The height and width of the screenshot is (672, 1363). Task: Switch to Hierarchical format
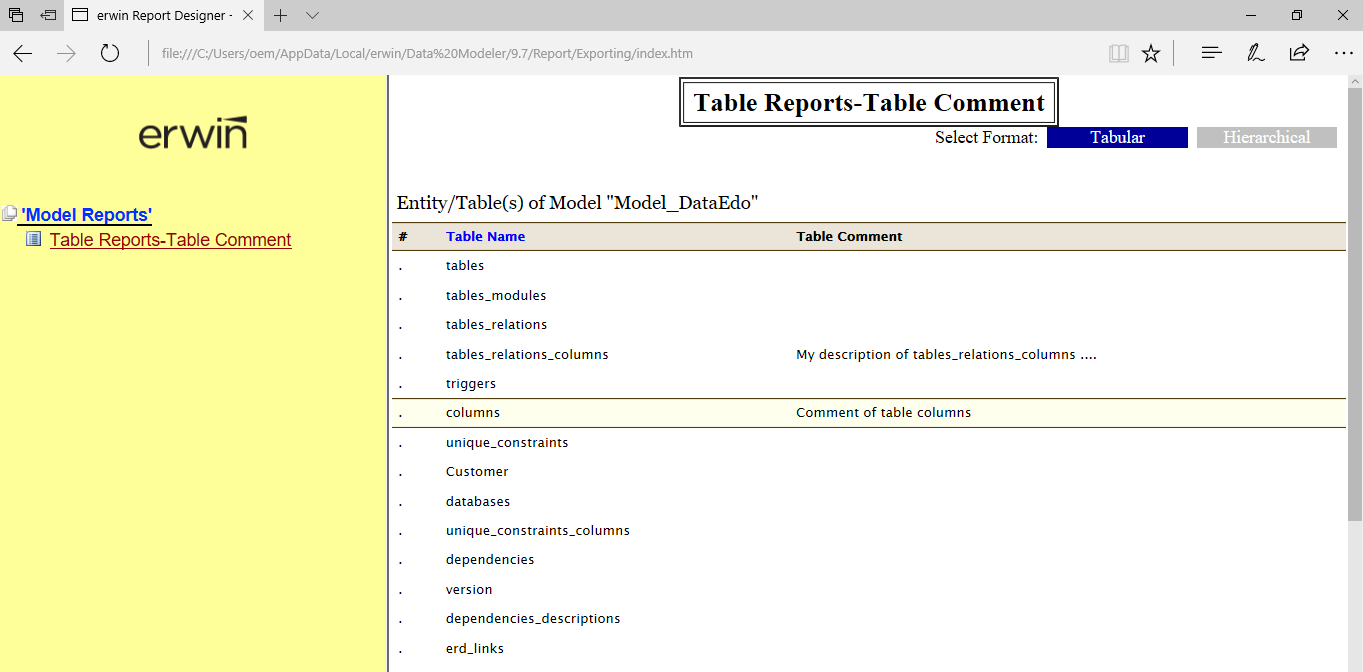(x=1266, y=138)
